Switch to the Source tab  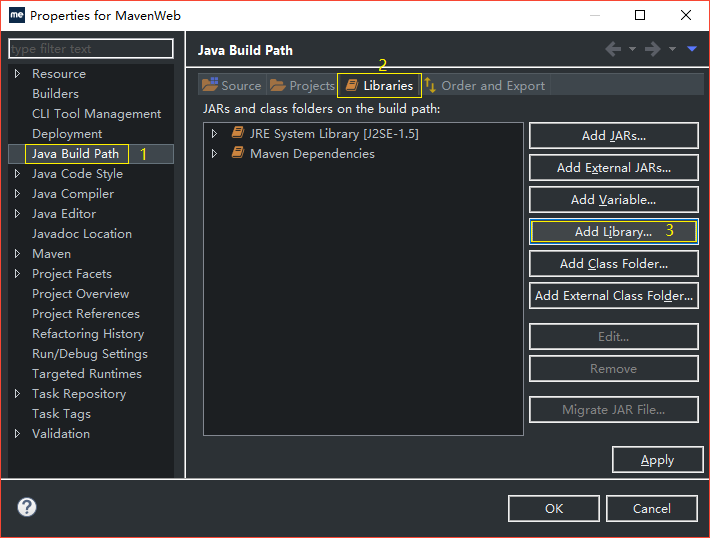(232, 85)
